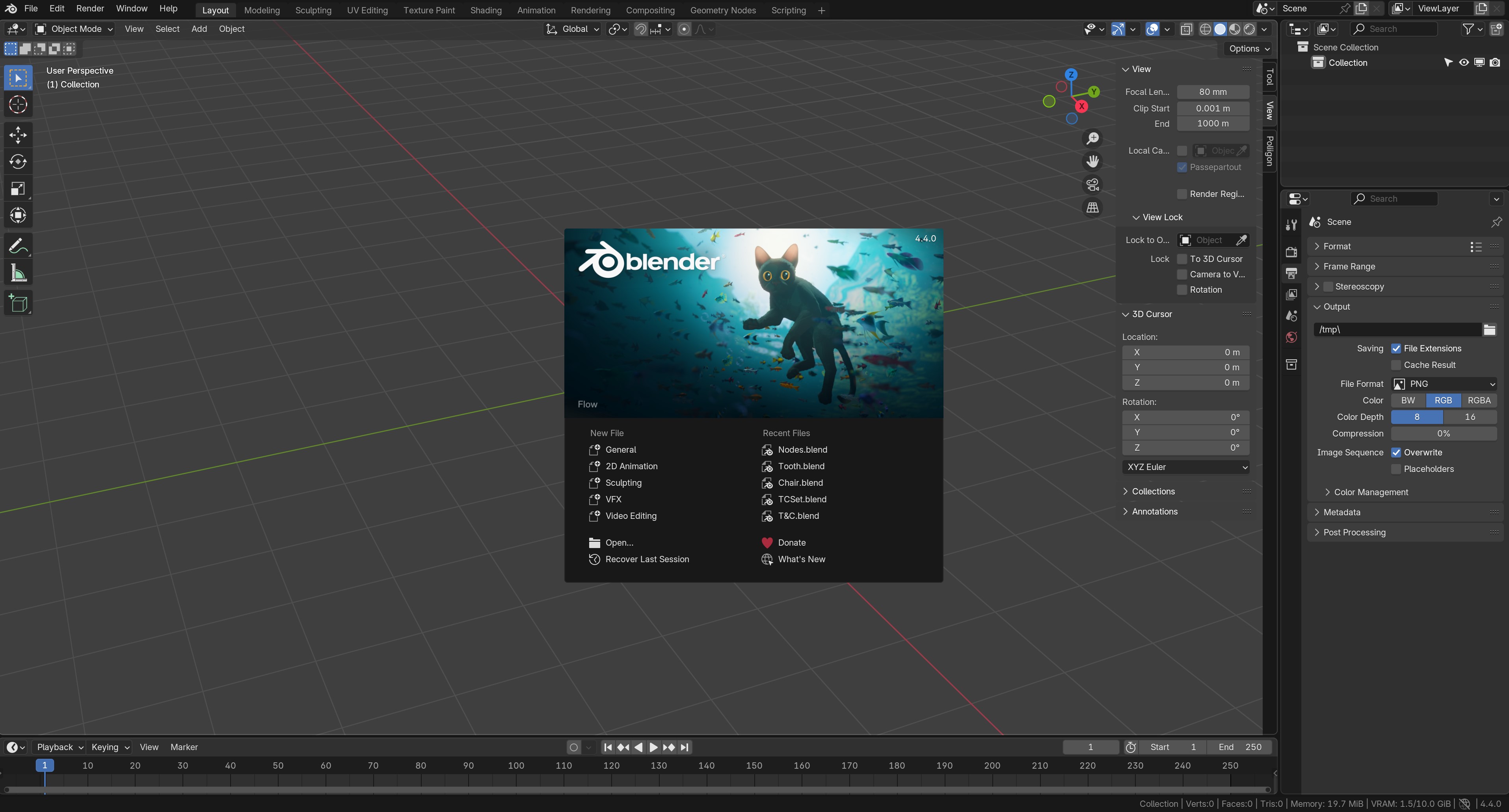Click the output path /tmp\ field
This screenshot has height=812, width=1509.
pos(1397,330)
